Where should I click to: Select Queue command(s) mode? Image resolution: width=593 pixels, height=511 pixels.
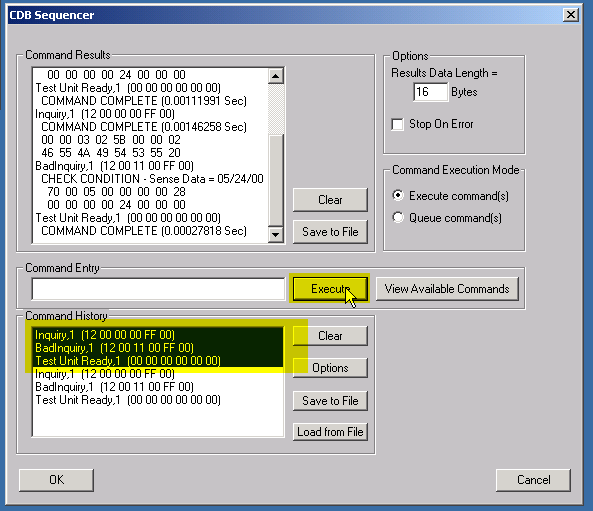pos(398,217)
